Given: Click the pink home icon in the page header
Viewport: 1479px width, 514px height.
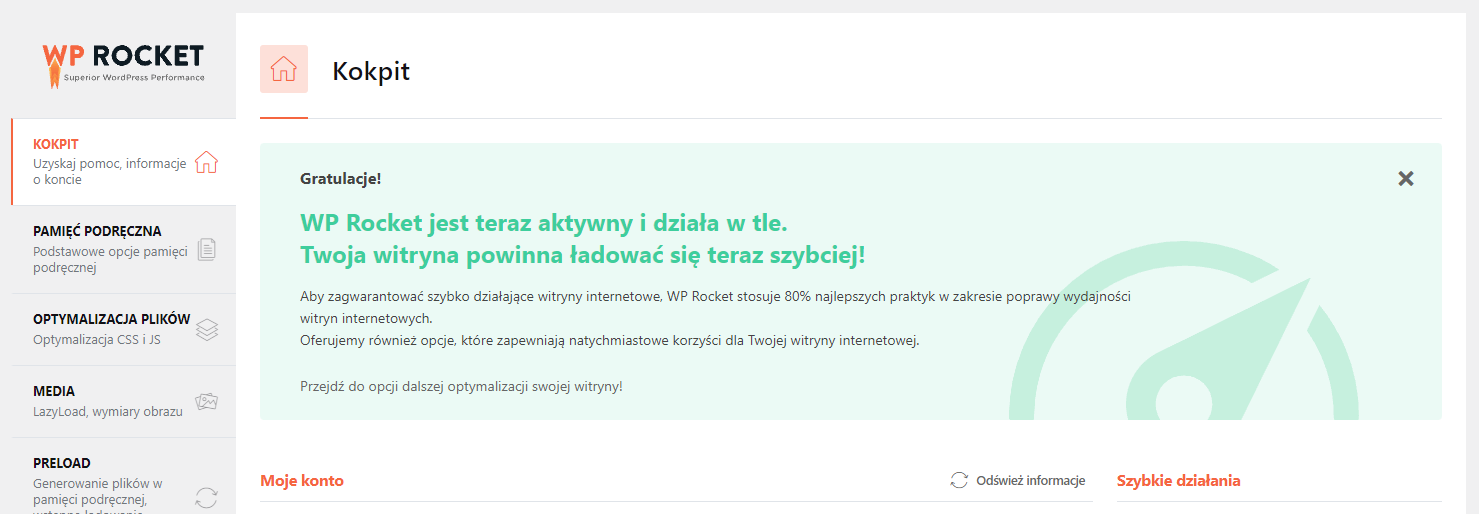Looking at the screenshot, I should [284, 69].
